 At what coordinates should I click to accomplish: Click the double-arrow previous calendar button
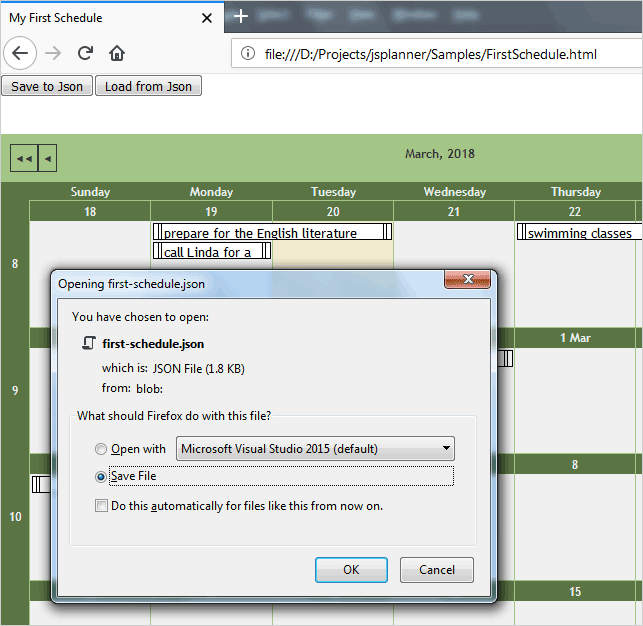(x=24, y=158)
